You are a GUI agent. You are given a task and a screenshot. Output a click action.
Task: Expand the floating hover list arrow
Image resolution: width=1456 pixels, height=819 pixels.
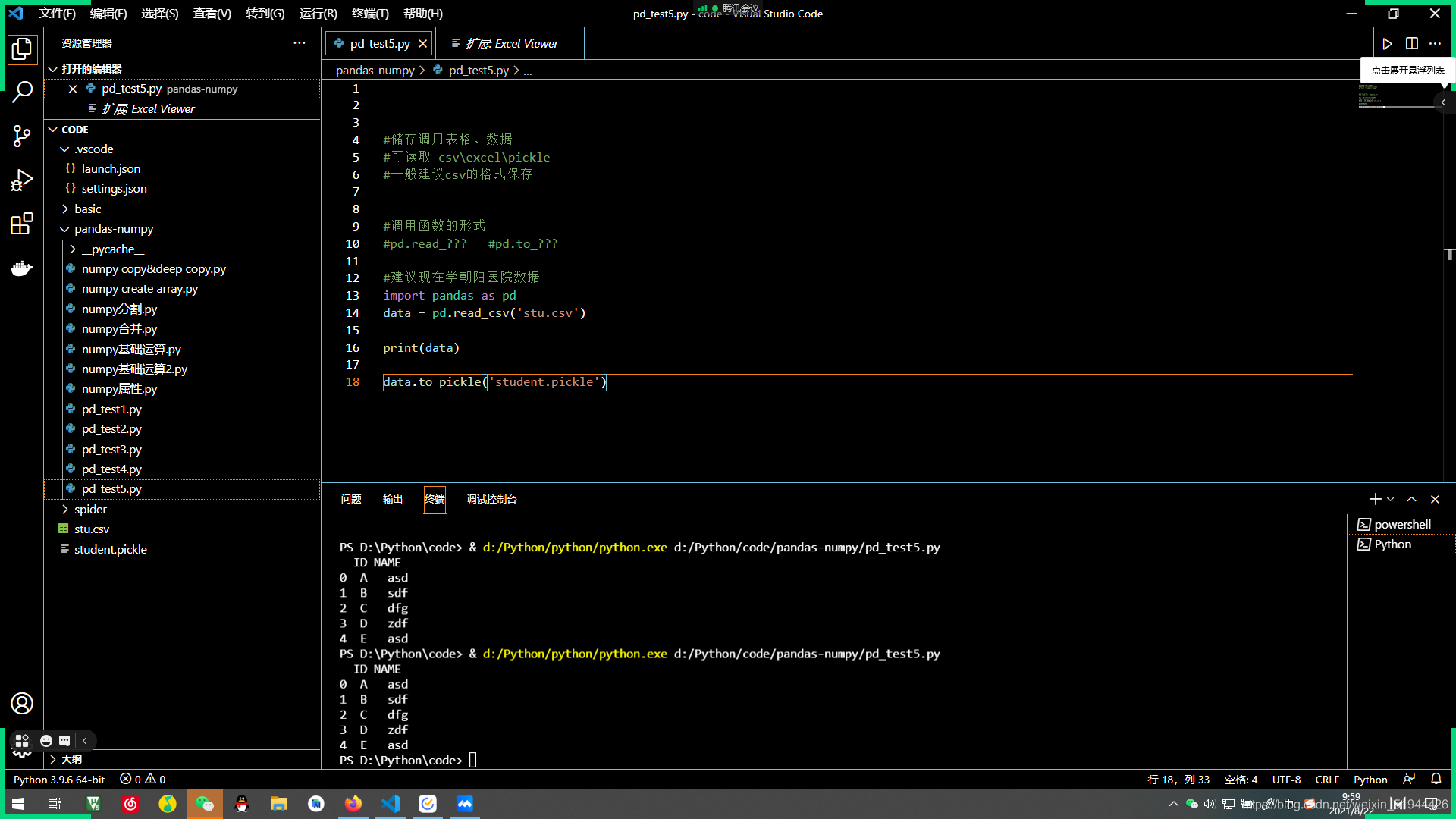point(1443,102)
